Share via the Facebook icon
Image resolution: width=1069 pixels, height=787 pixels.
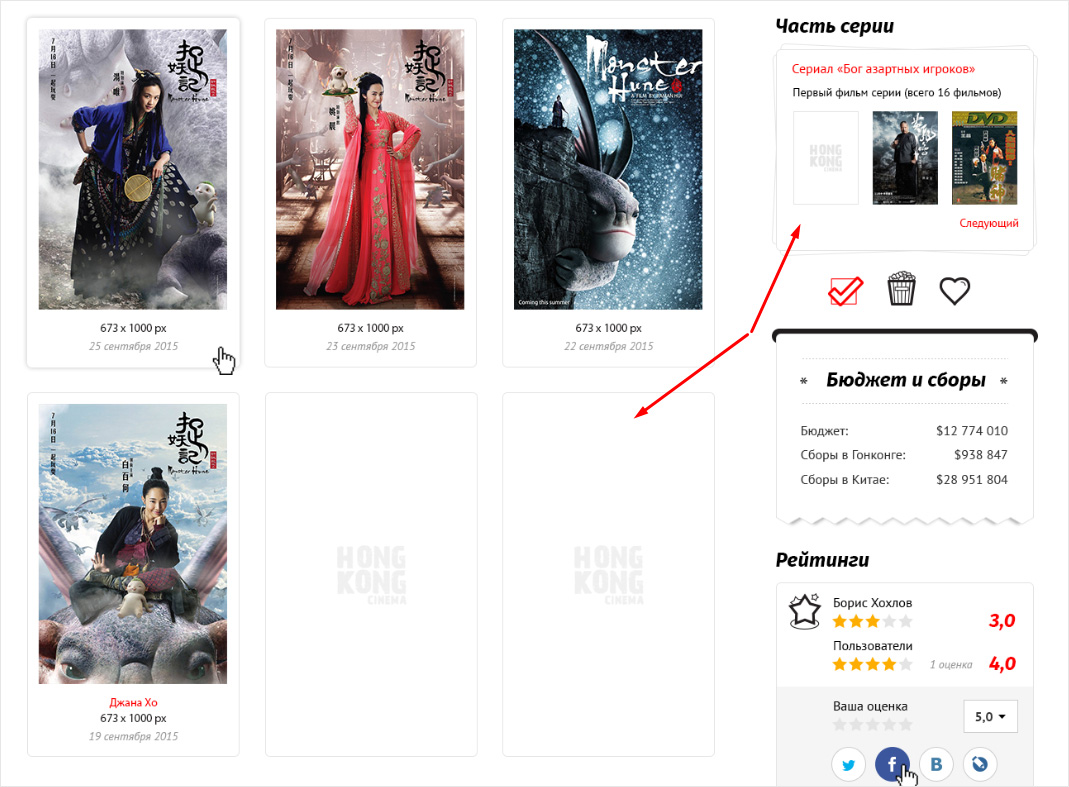892,764
